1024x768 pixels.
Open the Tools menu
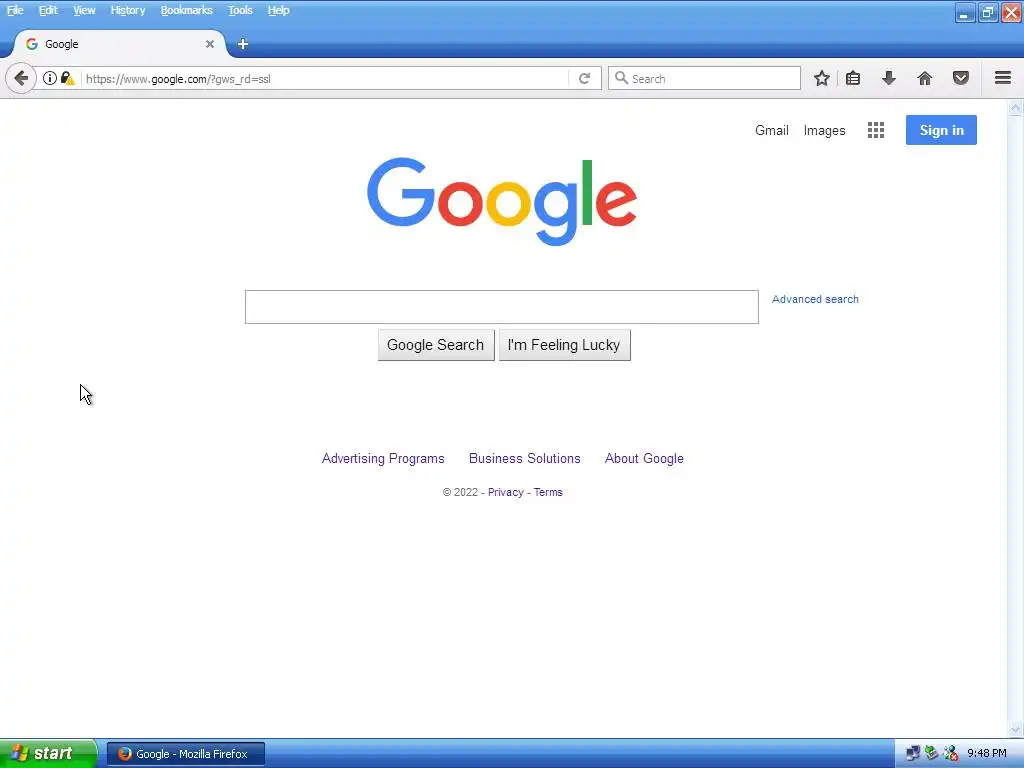(240, 10)
